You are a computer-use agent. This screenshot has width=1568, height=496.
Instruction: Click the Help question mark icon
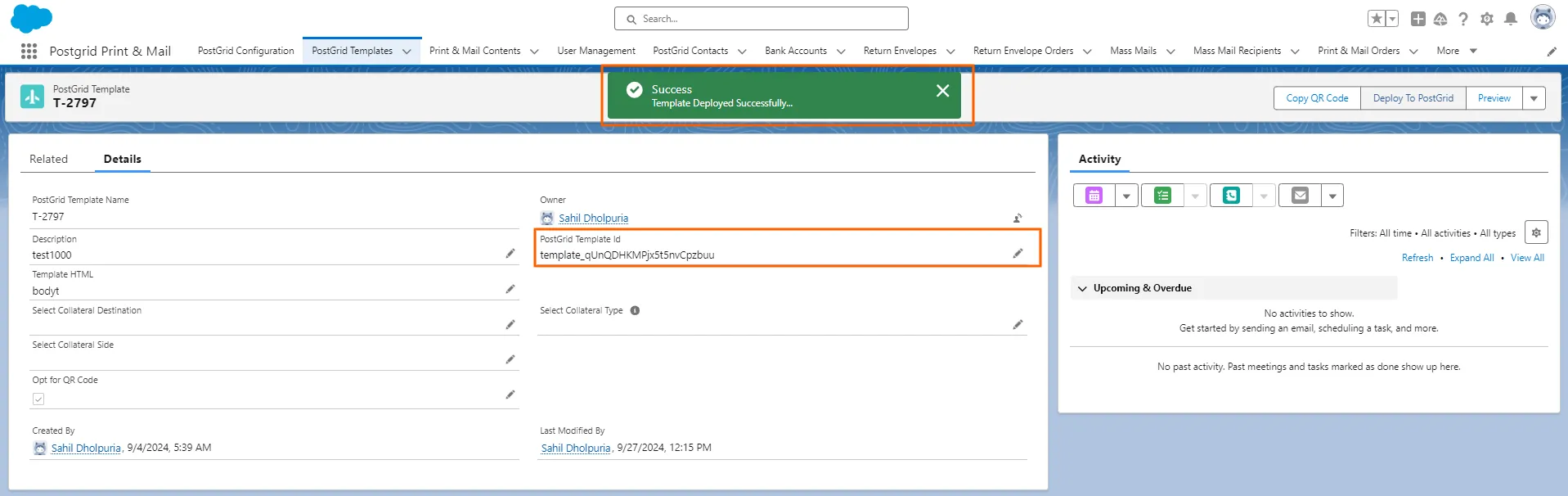(x=1463, y=19)
